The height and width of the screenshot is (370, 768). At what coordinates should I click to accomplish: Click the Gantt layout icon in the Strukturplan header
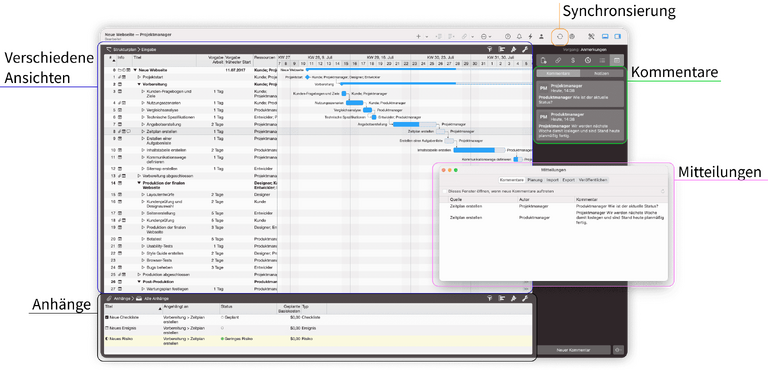coord(502,49)
